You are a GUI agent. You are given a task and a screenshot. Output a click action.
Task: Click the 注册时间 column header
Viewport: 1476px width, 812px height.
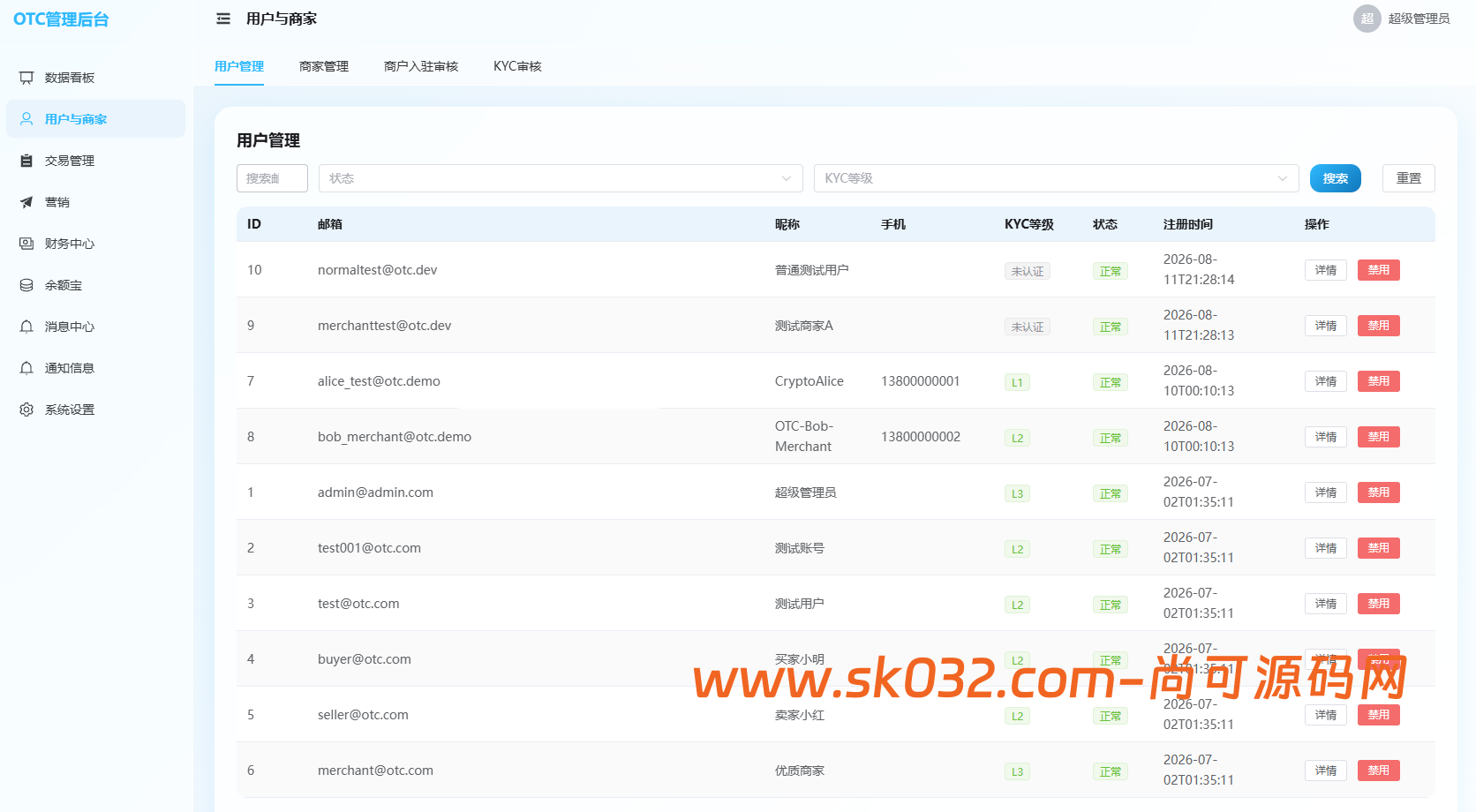pyautogui.click(x=1188, y=224)
